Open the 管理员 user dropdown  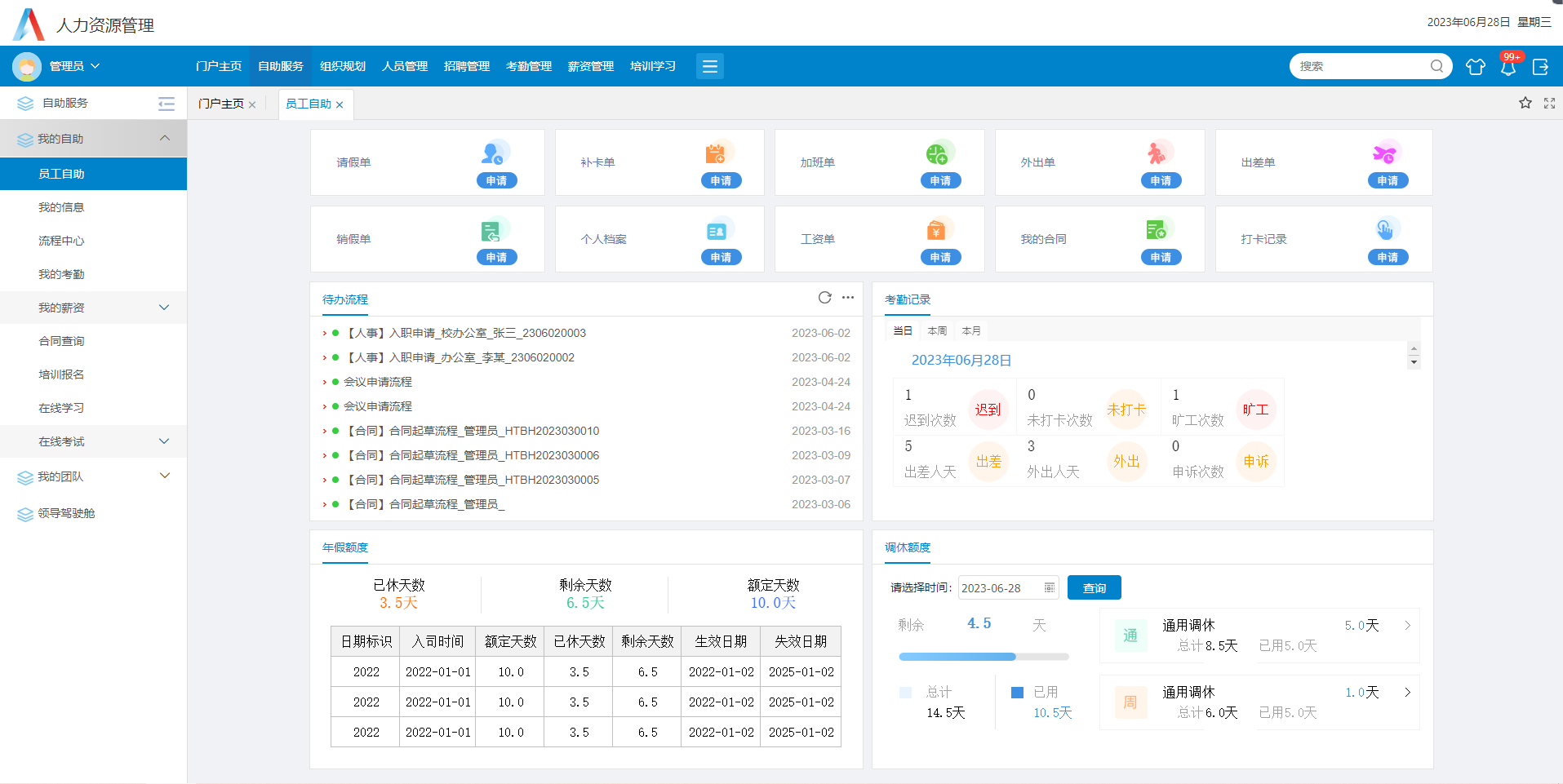[73, 66]
